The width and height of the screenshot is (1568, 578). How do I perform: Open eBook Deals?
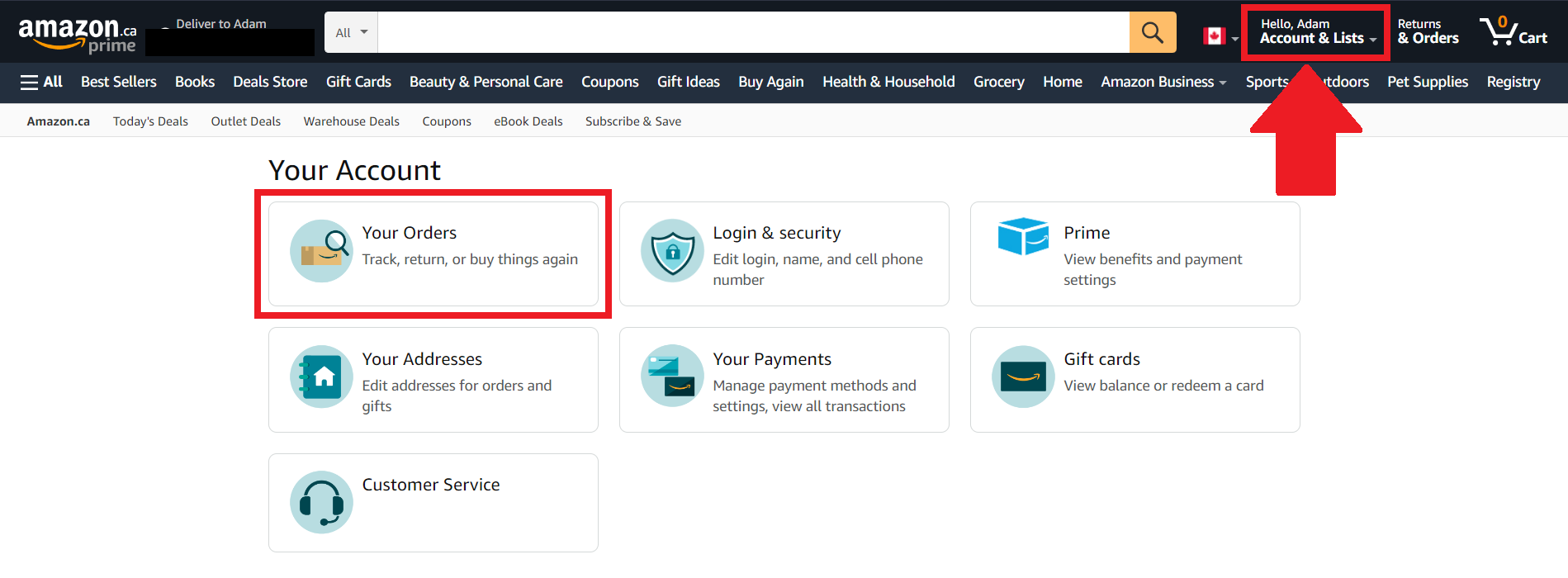tap(528, 121)
